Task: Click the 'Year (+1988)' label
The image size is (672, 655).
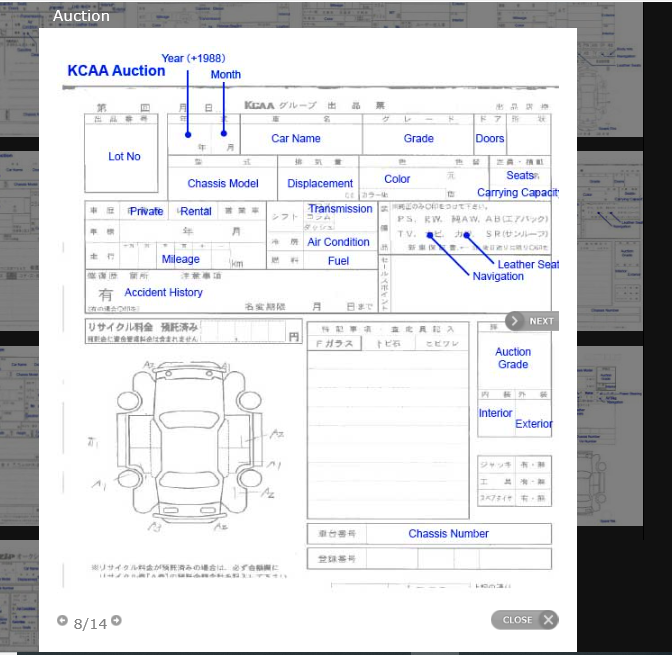Action: [x=193, y=58]
